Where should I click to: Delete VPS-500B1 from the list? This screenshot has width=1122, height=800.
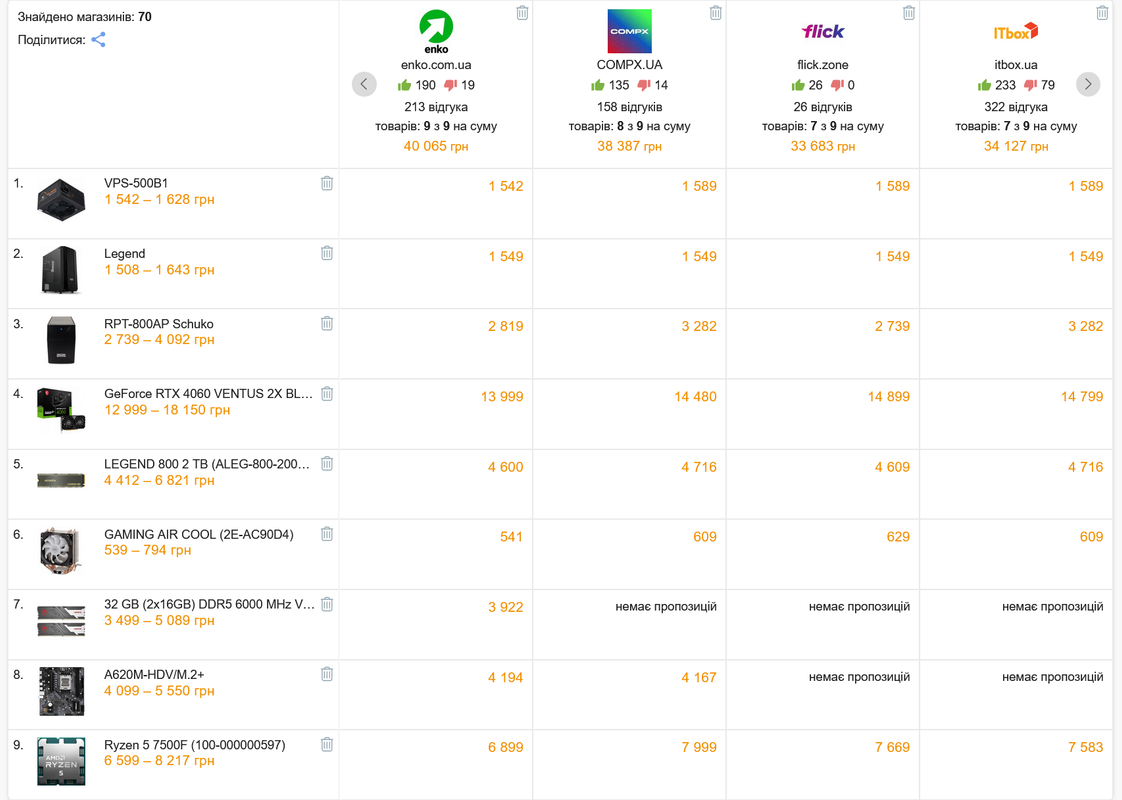[327, 183]
